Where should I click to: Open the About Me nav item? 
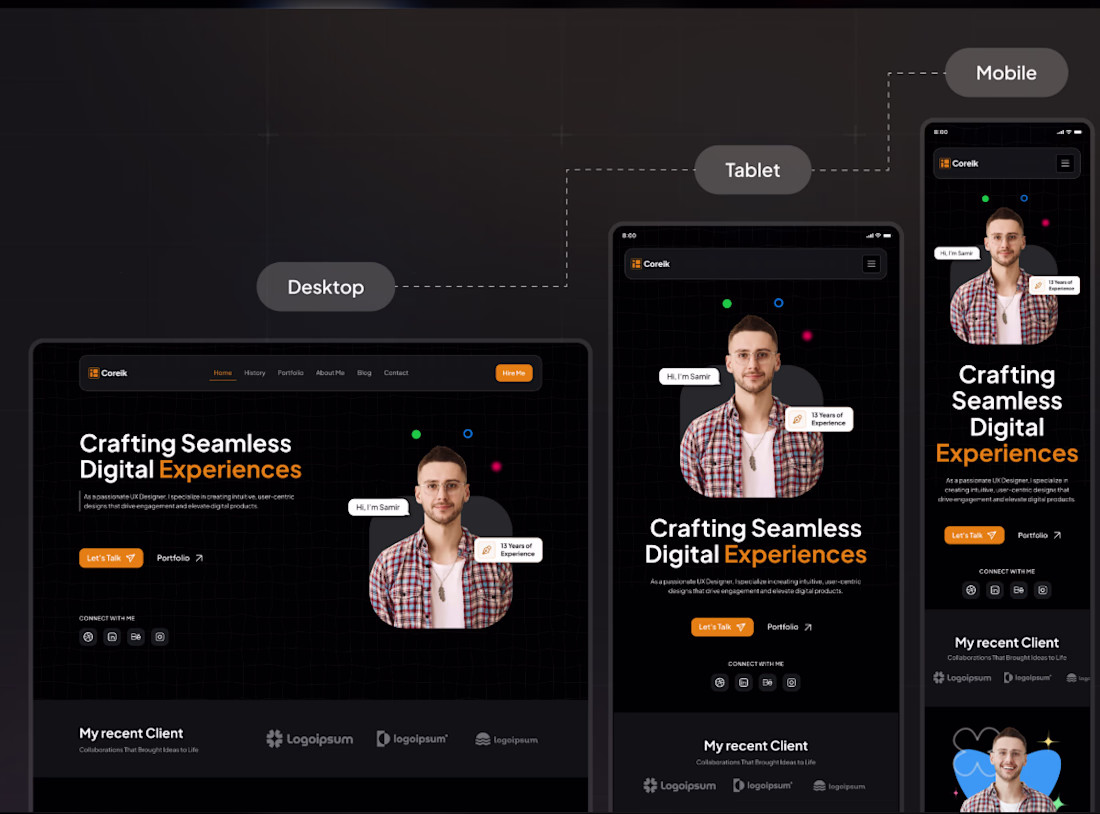tap(330, 373)
